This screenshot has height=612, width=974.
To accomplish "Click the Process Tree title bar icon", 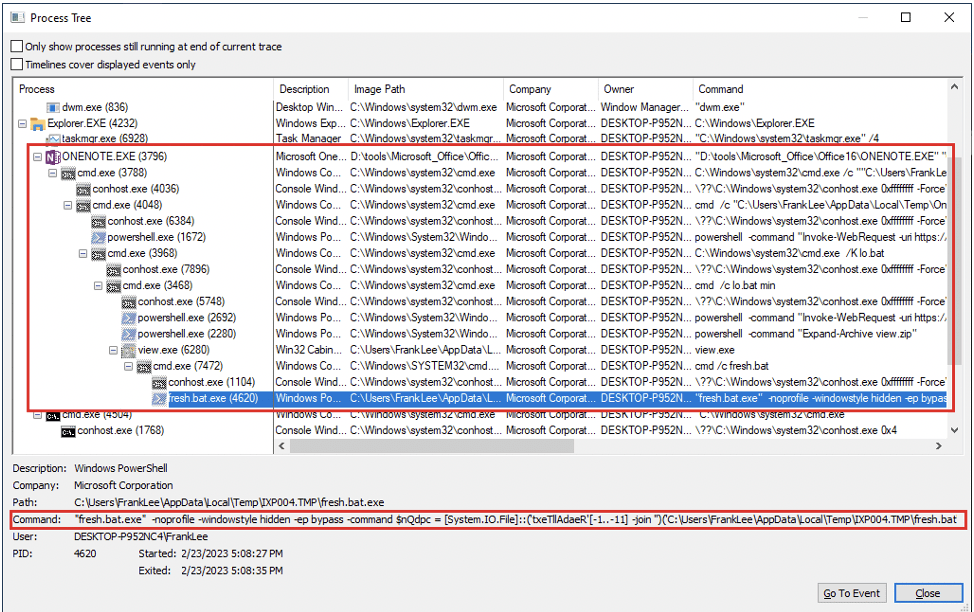I will pos(17,17).
